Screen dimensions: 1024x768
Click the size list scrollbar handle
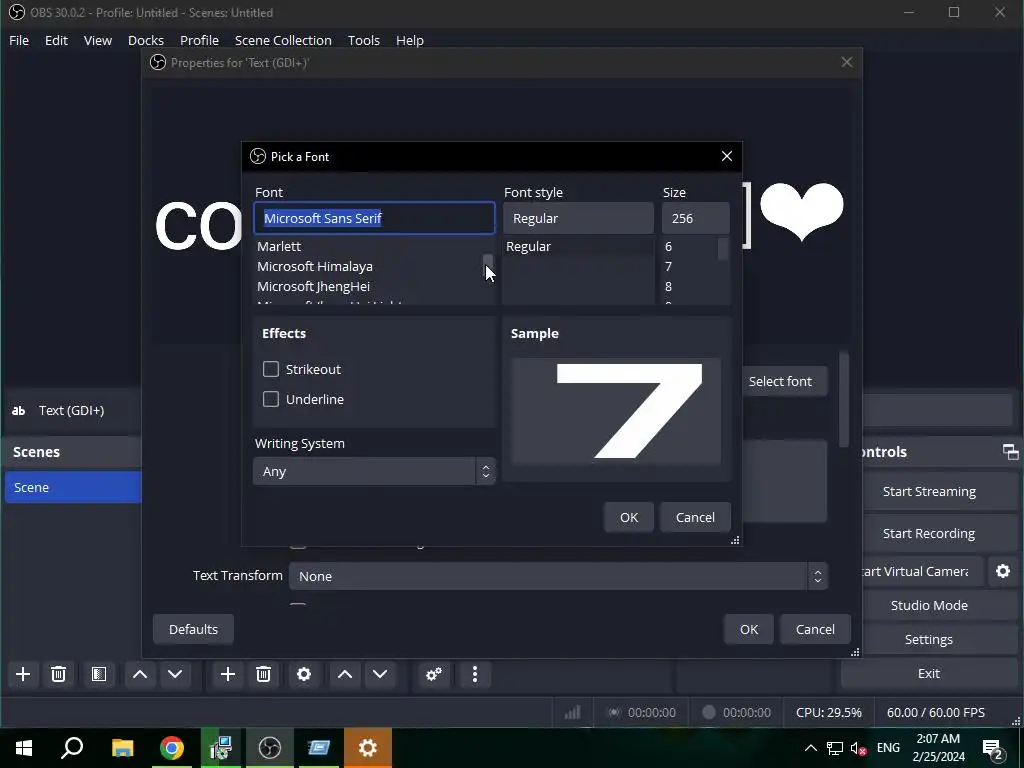[723, 249]
